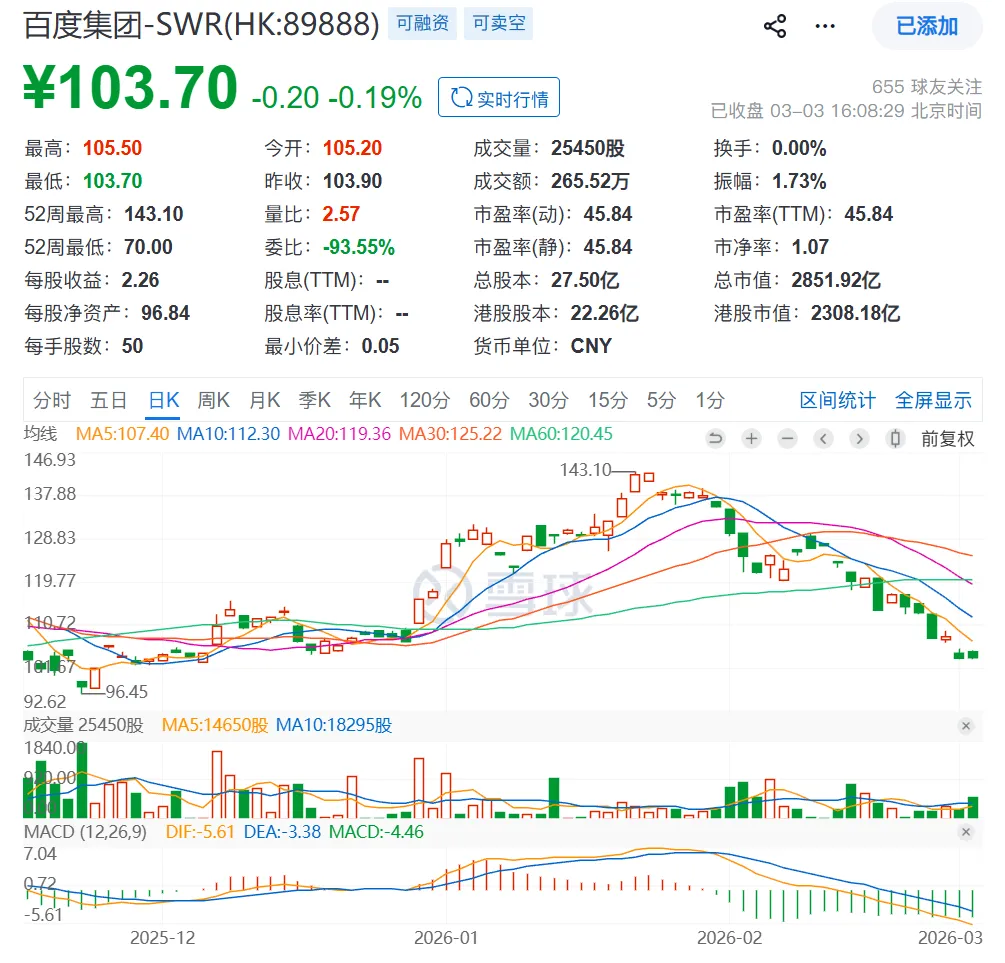Click the 港股市值 value 2308.18亿

tap(856, 314)
